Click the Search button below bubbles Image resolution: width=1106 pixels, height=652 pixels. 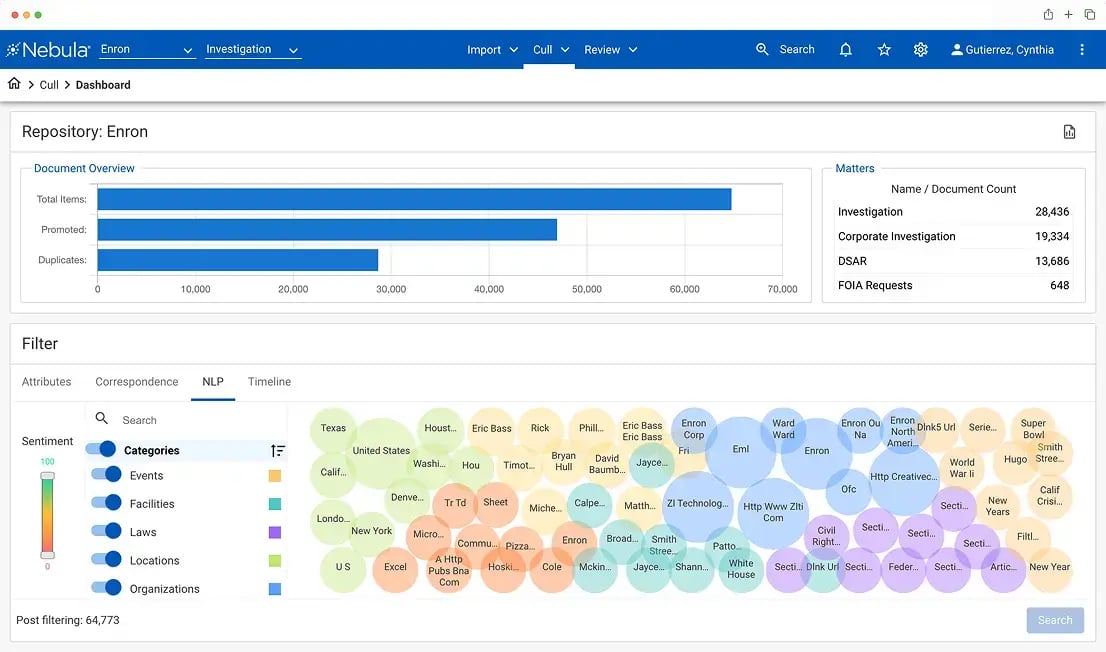[x=1055, y=620]
